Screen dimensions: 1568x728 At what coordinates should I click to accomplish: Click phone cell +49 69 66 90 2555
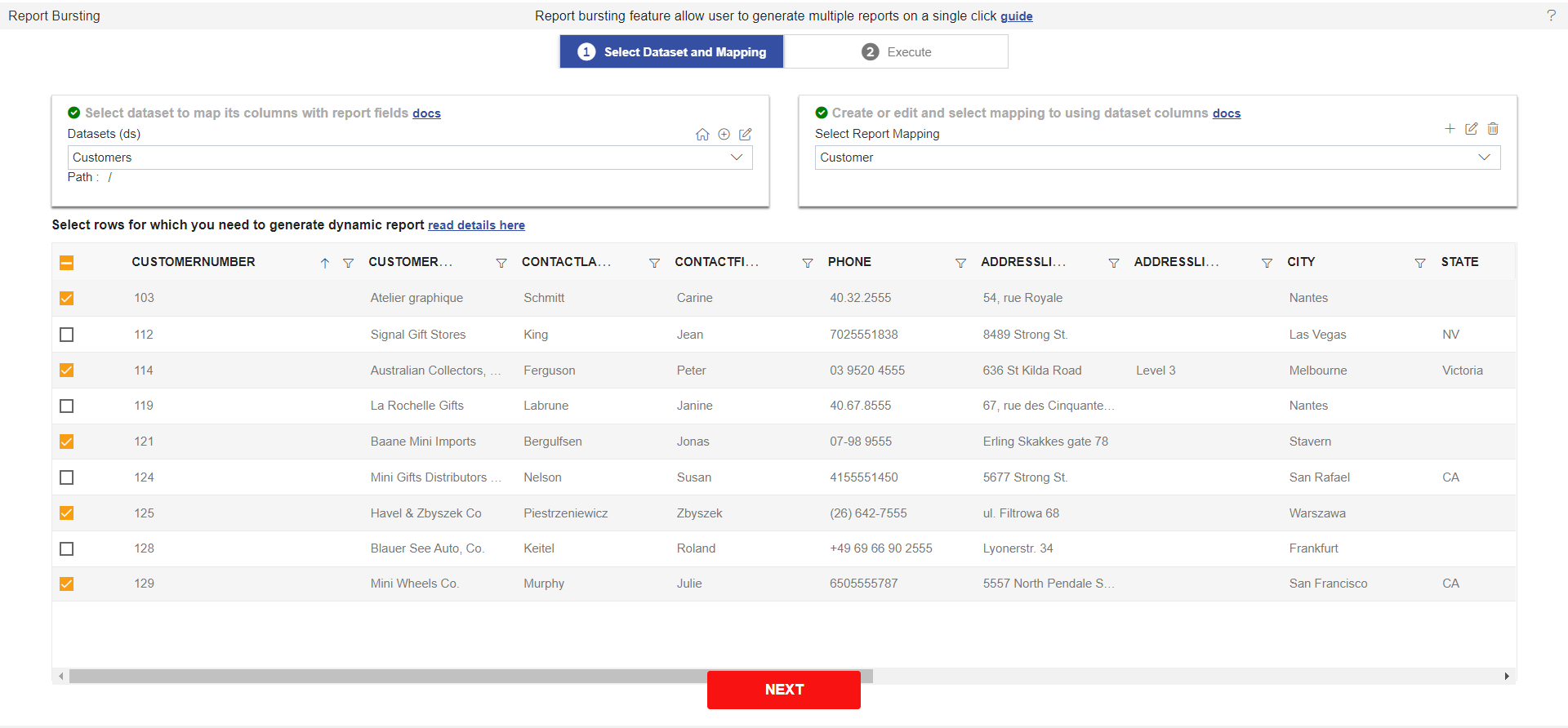click(881, 548)
